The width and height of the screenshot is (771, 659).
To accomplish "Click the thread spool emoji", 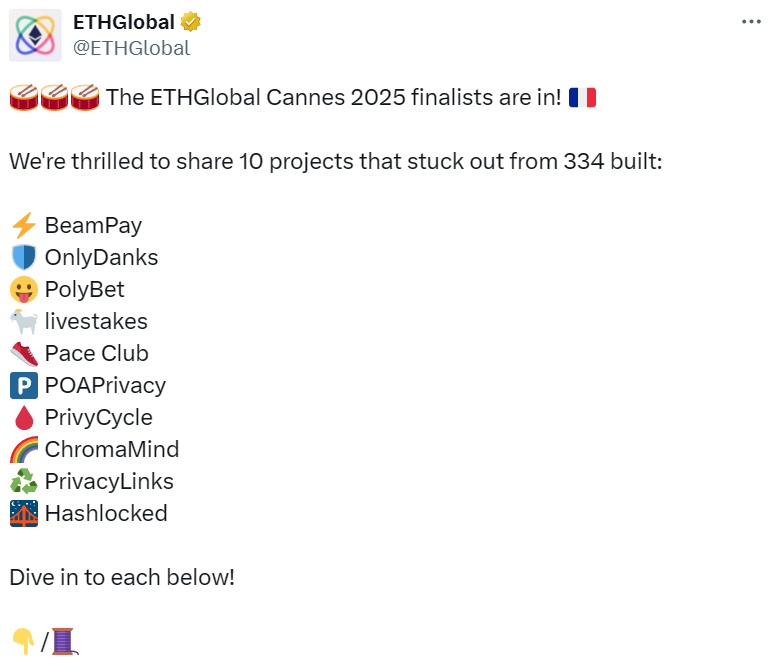I will [63, 641].
